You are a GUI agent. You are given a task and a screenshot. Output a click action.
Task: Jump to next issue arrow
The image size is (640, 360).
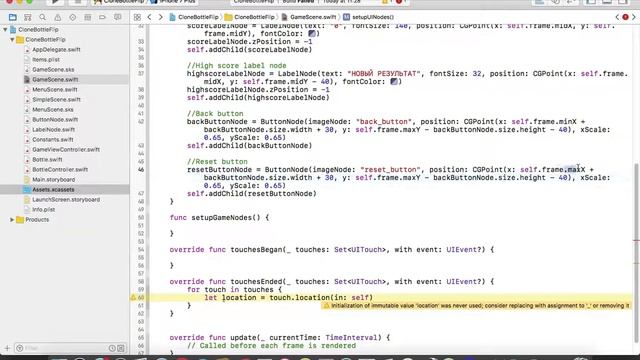coord(634,17)
